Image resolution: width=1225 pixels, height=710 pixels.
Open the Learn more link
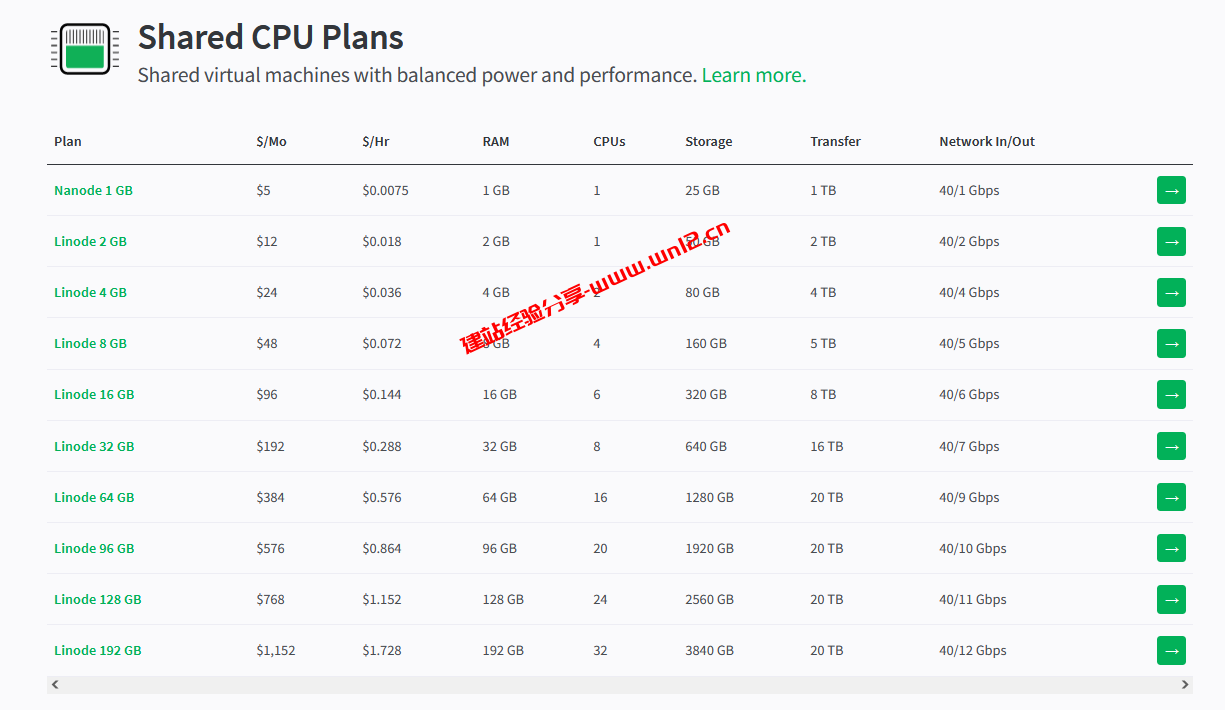tap(753, 75)
